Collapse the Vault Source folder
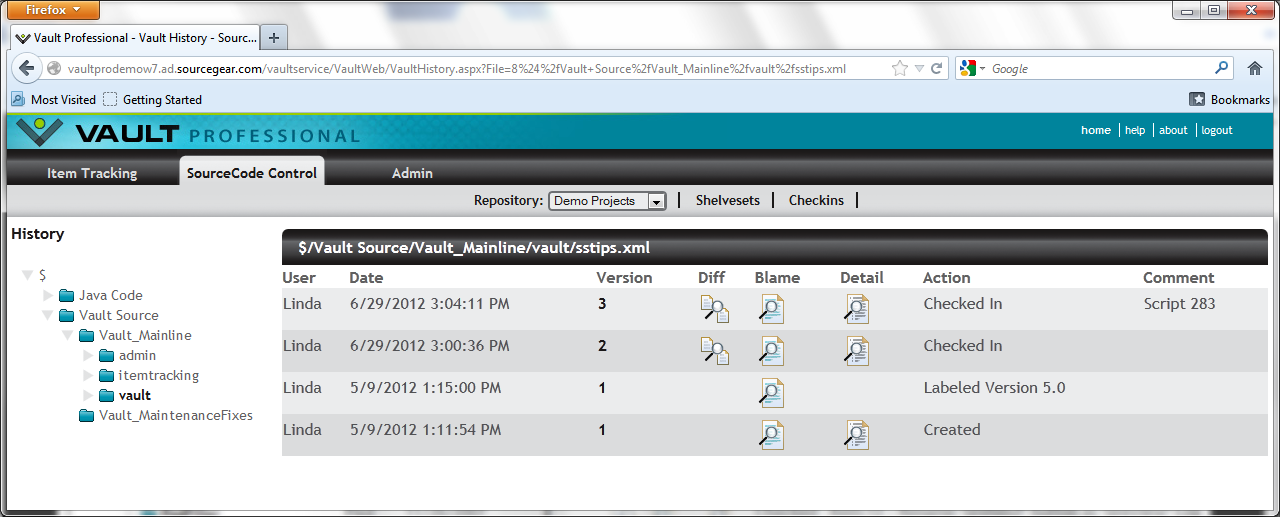Image resolution: width=1280 pixels, height=517 pixels. pyautogui.click(x=48, y=316)
